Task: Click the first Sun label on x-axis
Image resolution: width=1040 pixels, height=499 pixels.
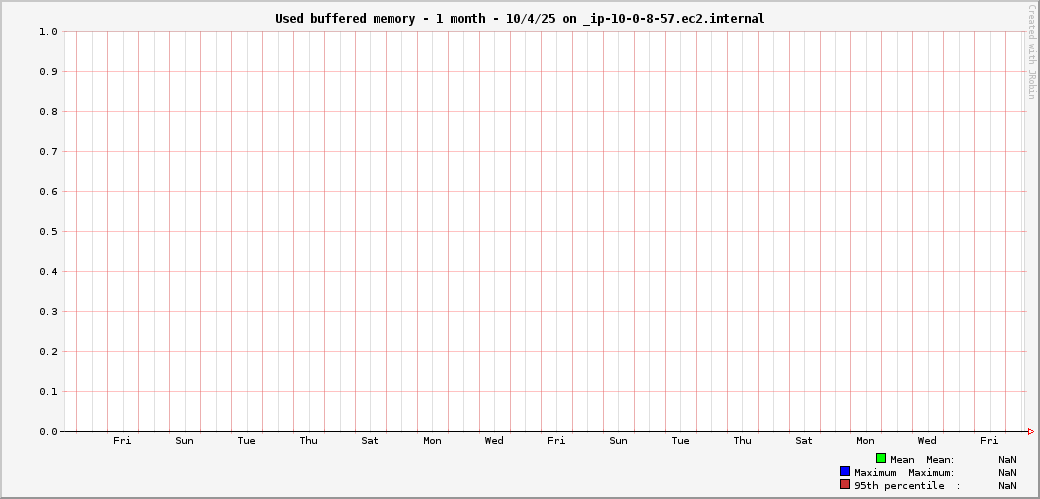Action: (184, 441)
